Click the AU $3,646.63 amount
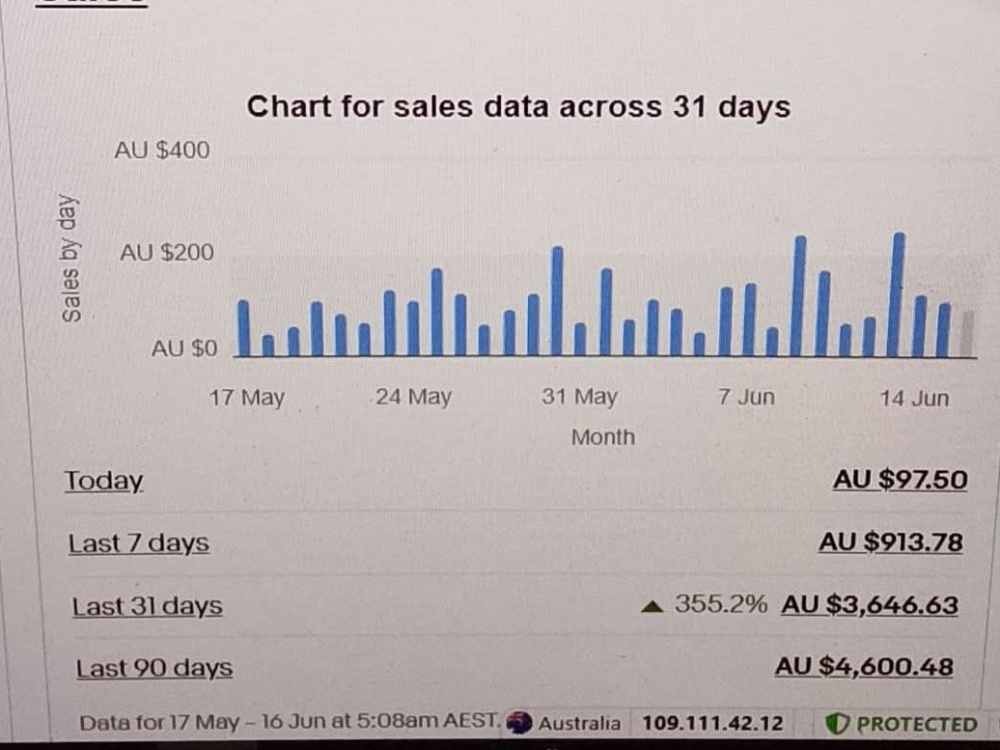Image resolution: width=1000 pixels, height=750 pixels. coord(870,605)
